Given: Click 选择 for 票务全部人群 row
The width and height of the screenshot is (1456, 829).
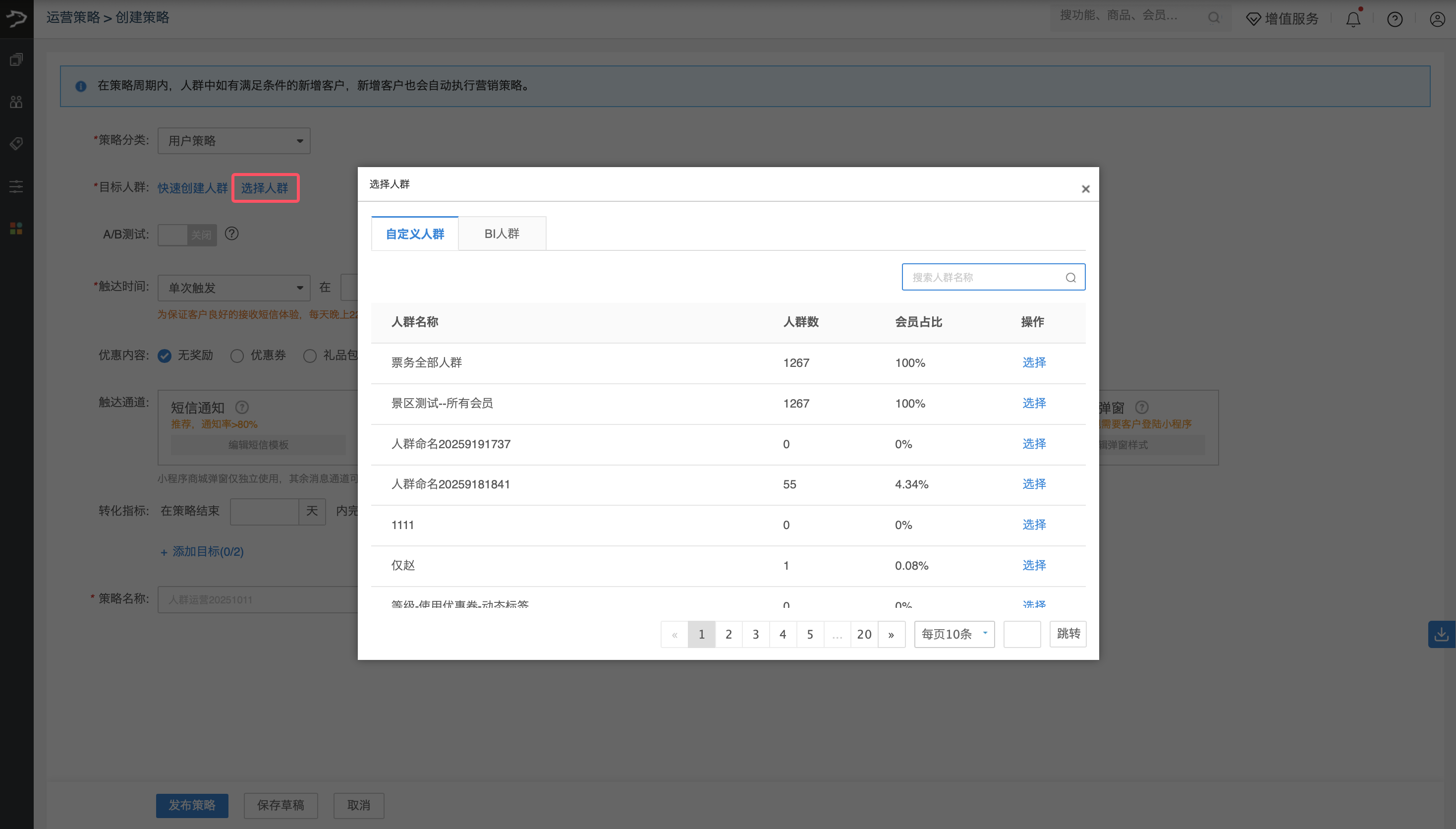Looking at the screenshot, I should click(1033, 362).
